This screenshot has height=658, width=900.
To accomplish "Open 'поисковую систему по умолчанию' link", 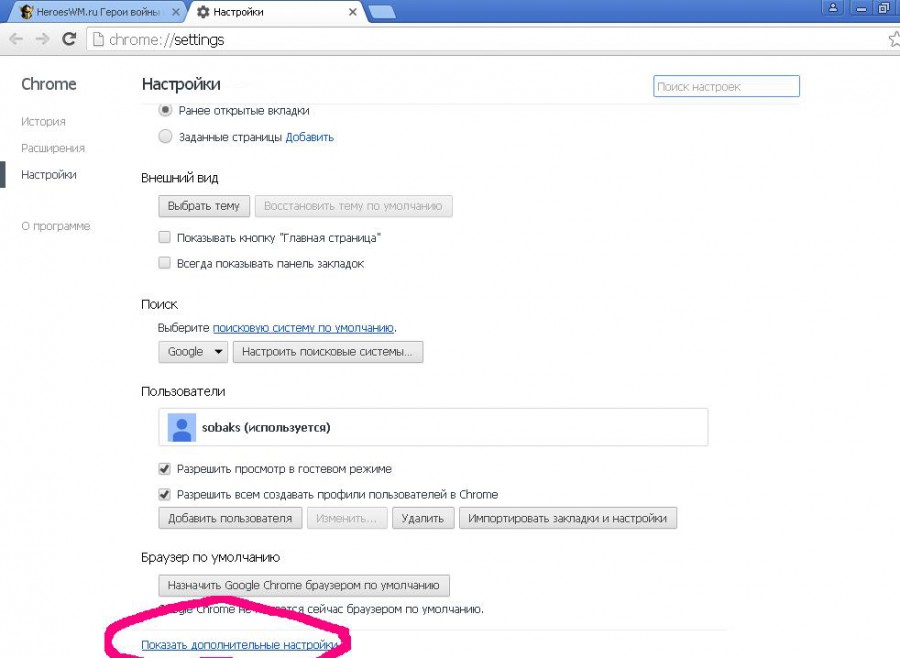I will click(x=303, y=328).
